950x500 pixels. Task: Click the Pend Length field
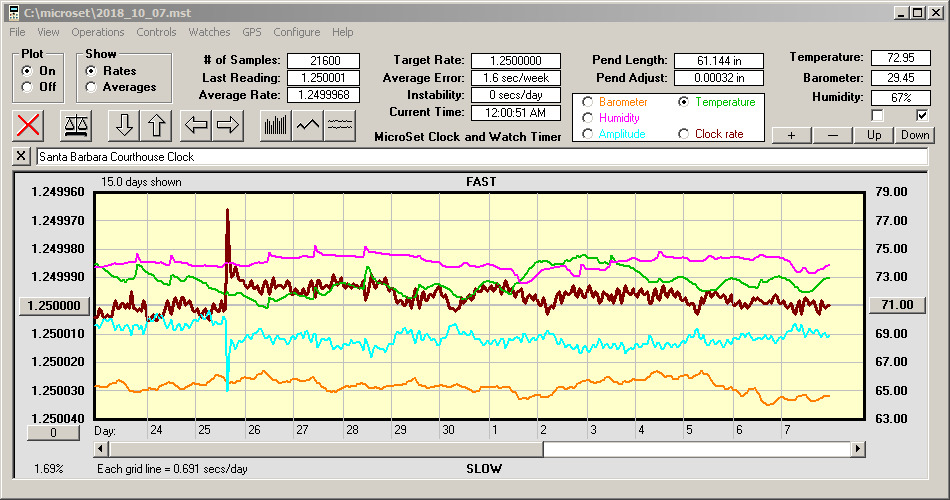719,61
